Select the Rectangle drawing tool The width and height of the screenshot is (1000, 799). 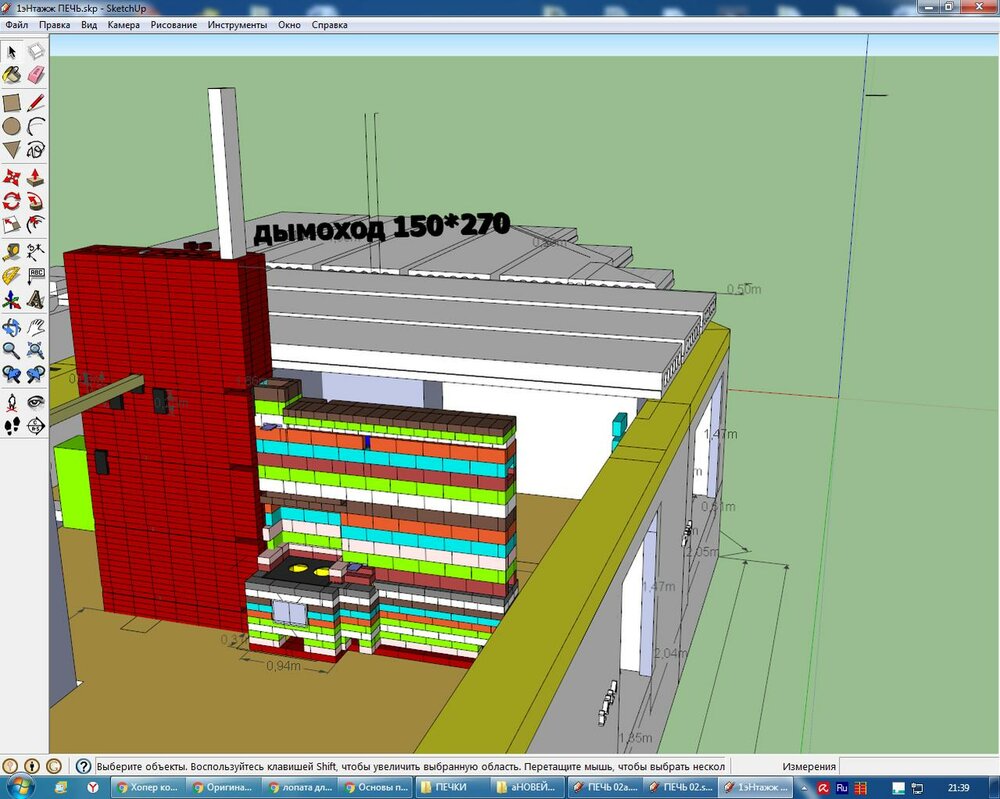[12, 102]
